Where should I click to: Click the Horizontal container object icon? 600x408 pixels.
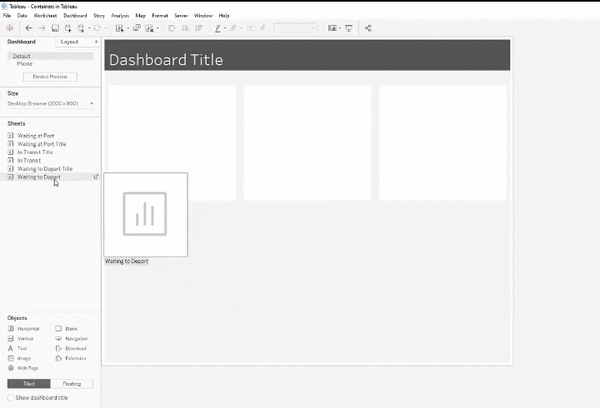coord(10,329)
